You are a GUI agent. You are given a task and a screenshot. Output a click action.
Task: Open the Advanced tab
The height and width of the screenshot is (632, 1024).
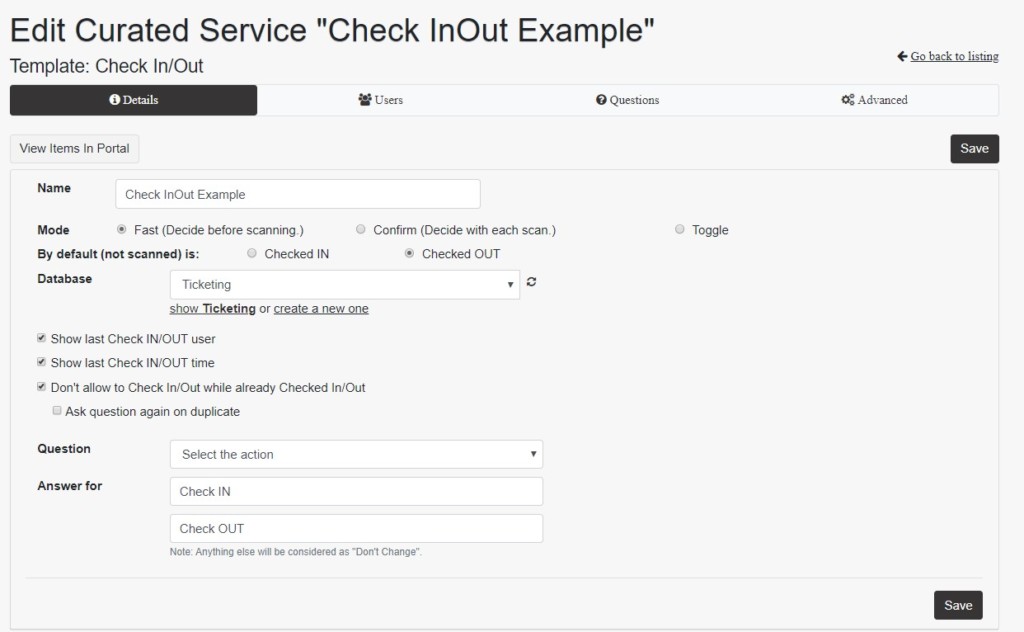point(873,100)
